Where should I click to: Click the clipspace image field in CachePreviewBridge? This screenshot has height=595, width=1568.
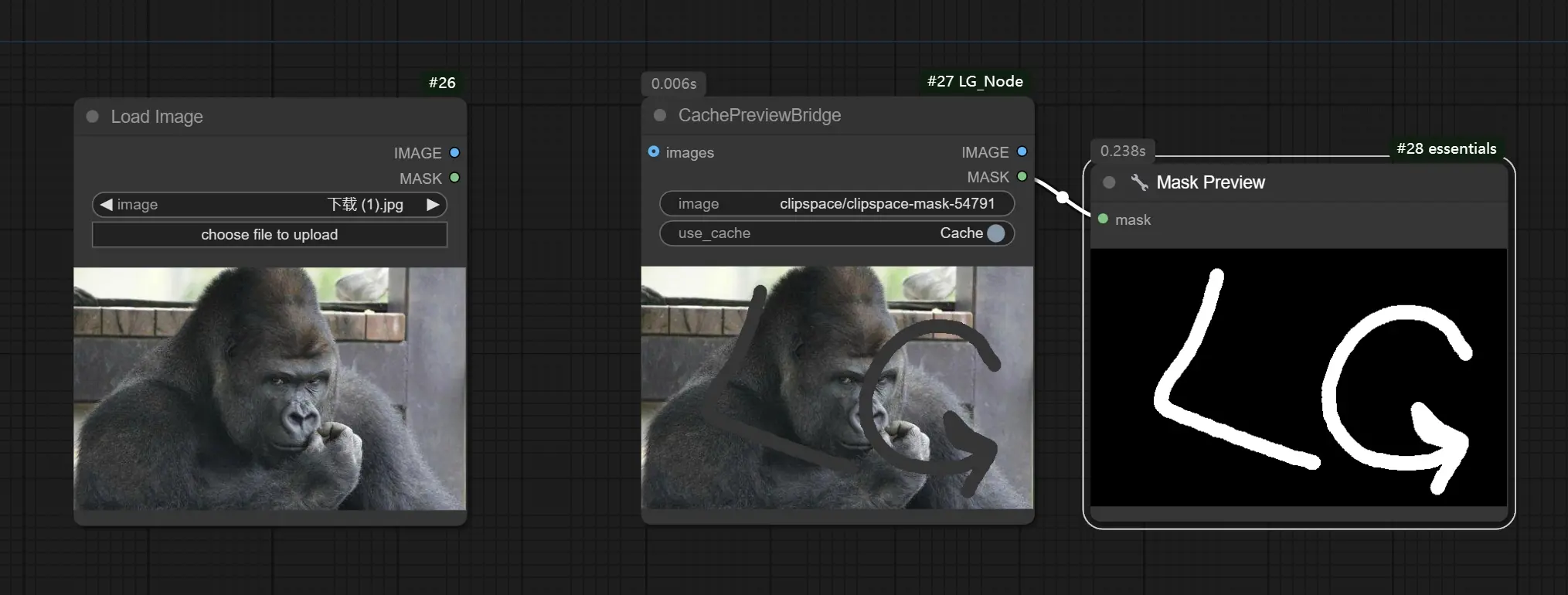pyautogui.click(x=836, y=204)
